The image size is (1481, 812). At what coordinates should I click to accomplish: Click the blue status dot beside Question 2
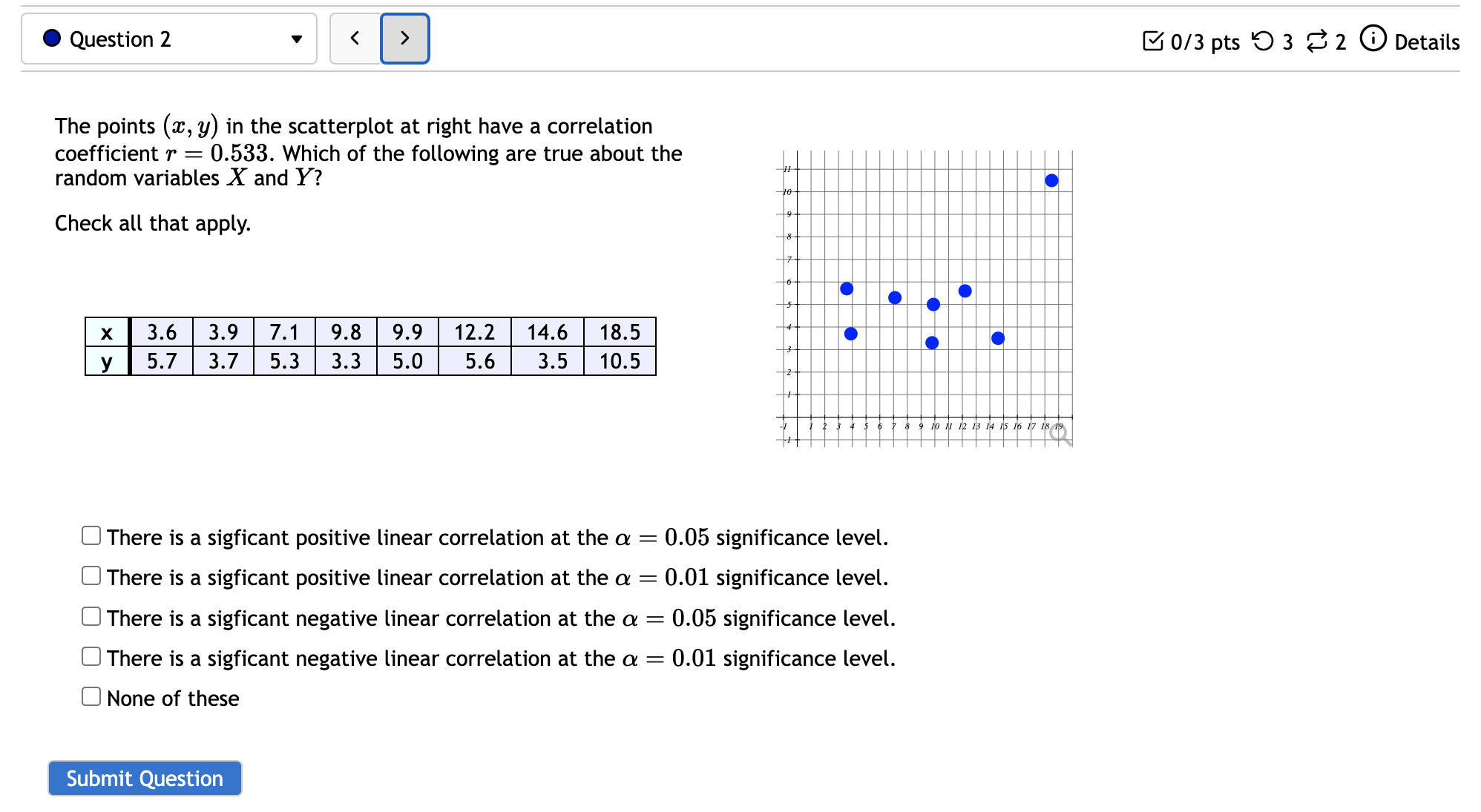coord(50,38)
